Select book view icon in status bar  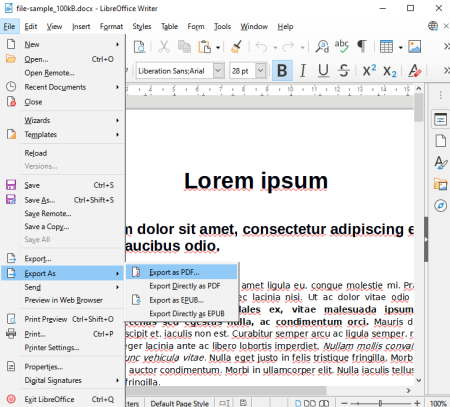coord(324,403)
